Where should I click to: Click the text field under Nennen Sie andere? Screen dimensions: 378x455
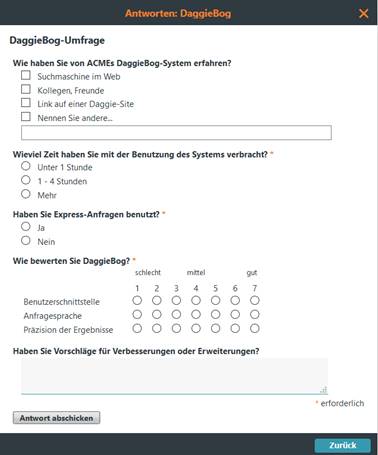pos(176,133)
